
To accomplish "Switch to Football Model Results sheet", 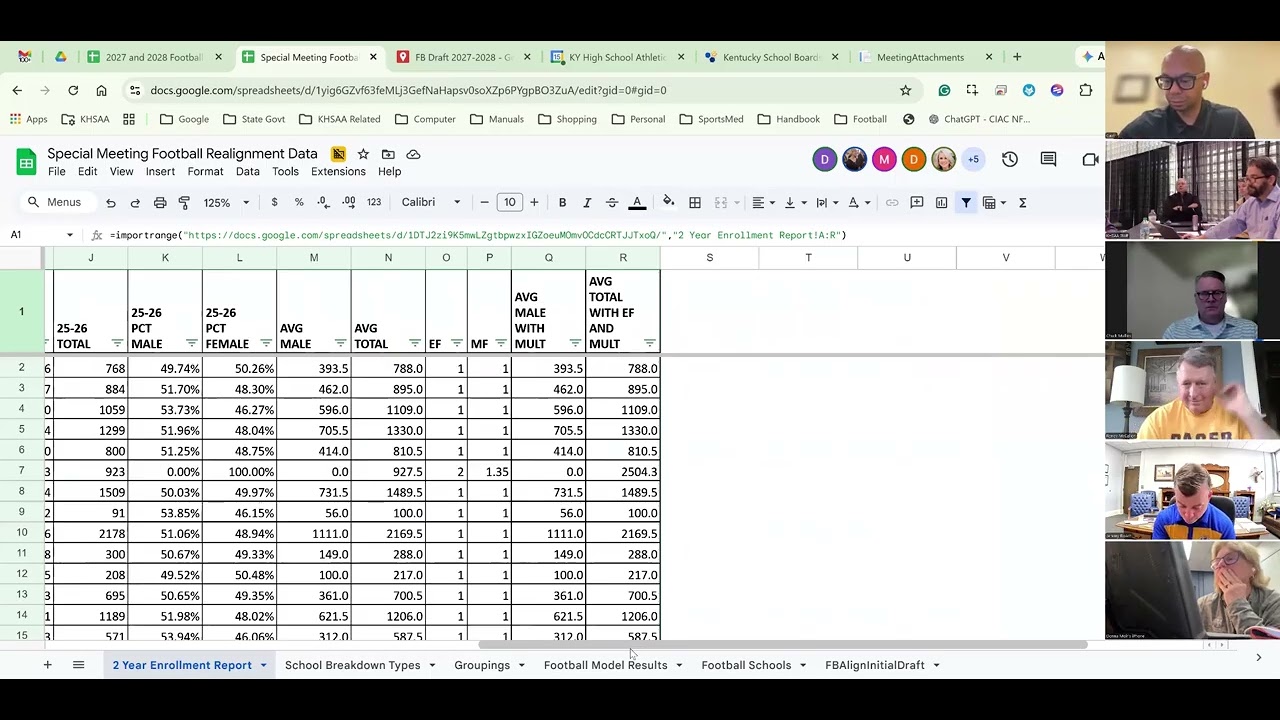I will pos(605,665).
